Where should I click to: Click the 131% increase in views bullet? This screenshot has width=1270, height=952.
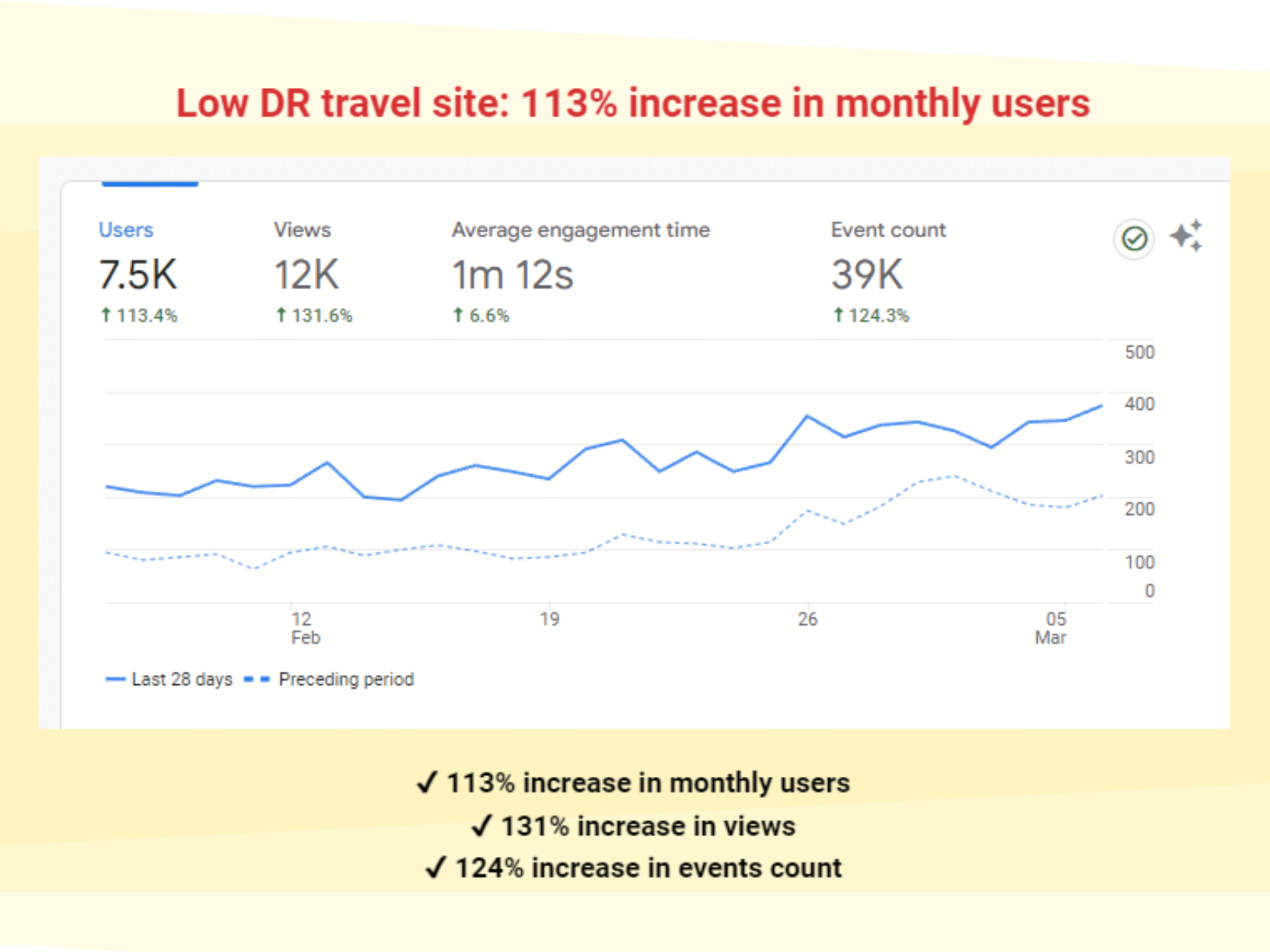[x=633, y=826]
